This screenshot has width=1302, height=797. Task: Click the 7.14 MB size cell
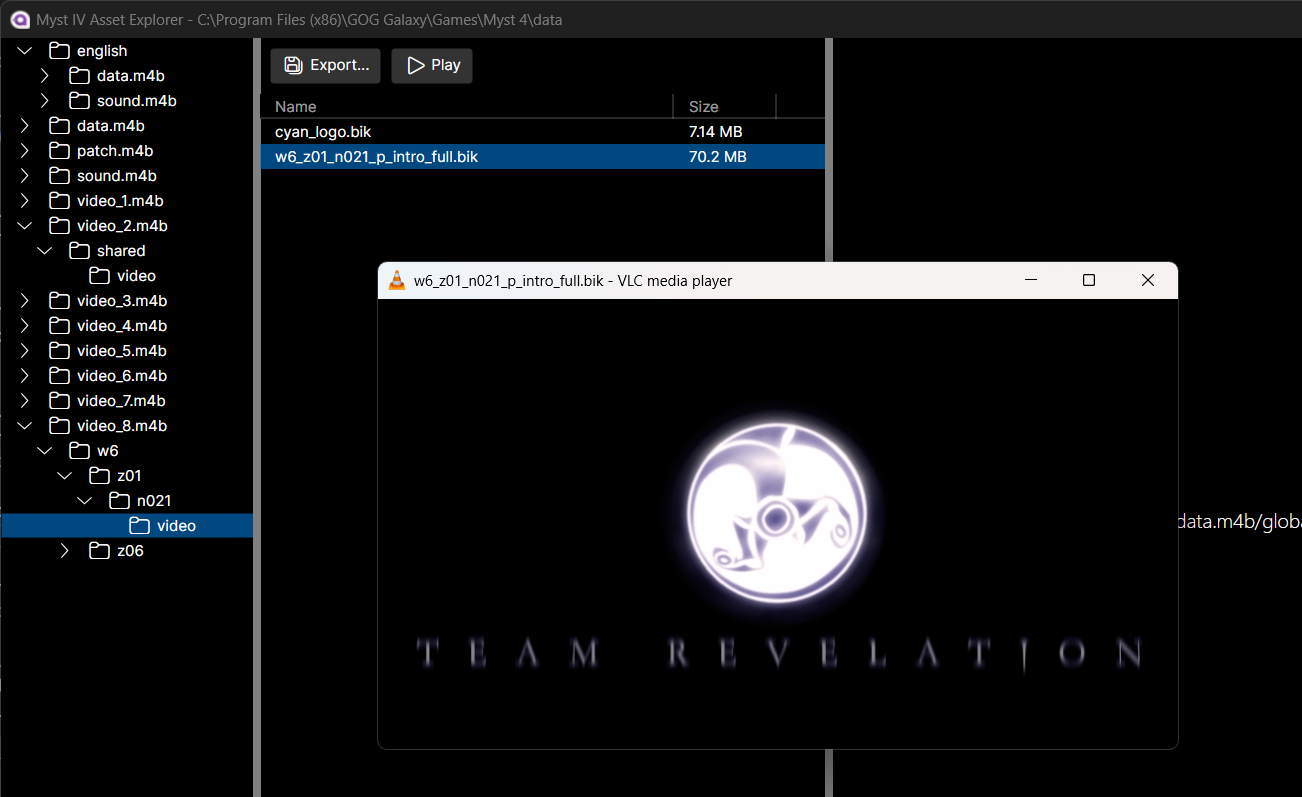coord(715,131)
